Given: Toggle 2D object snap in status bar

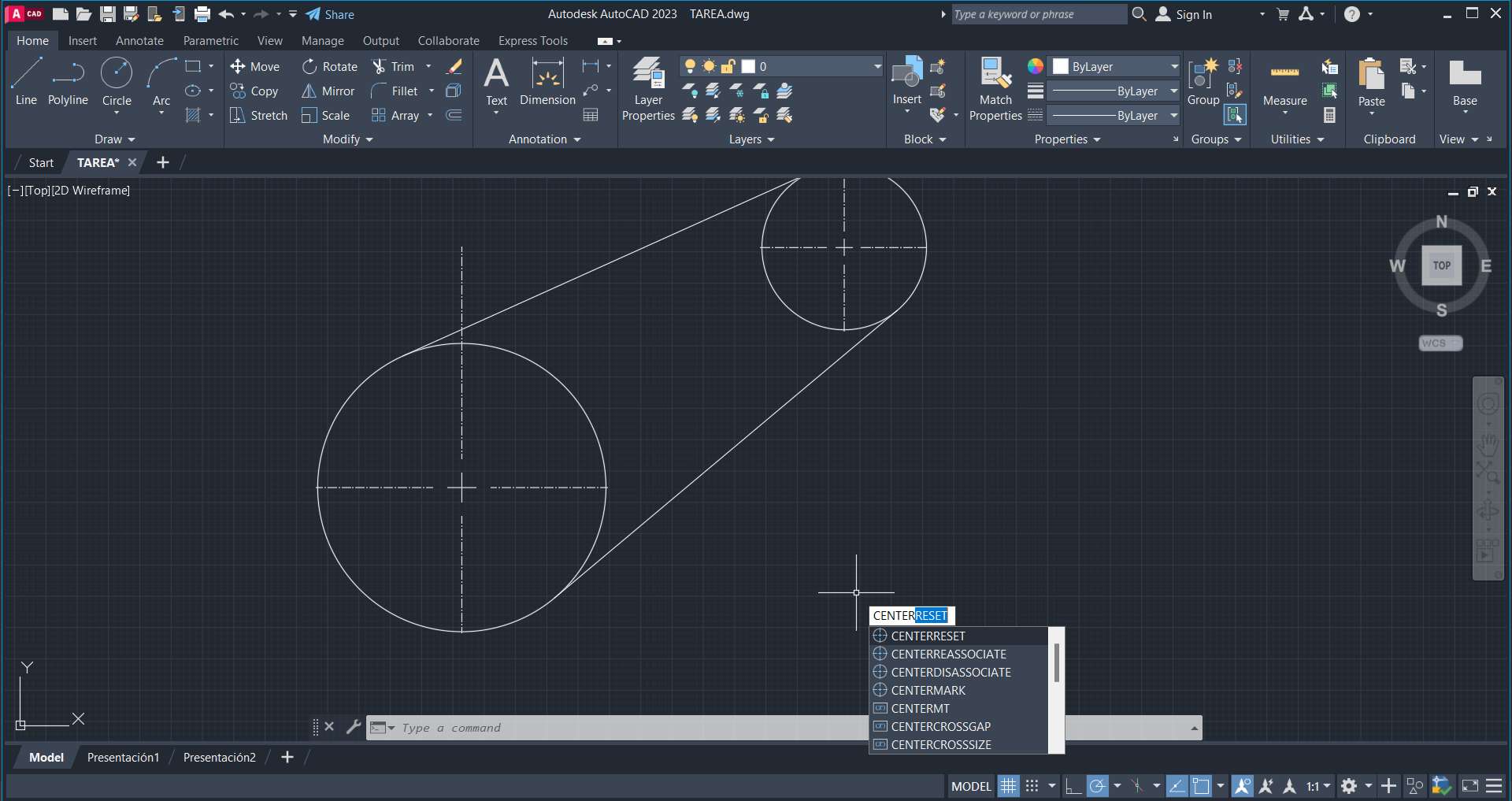Looking at the screenshot, I should point(1201,786).
